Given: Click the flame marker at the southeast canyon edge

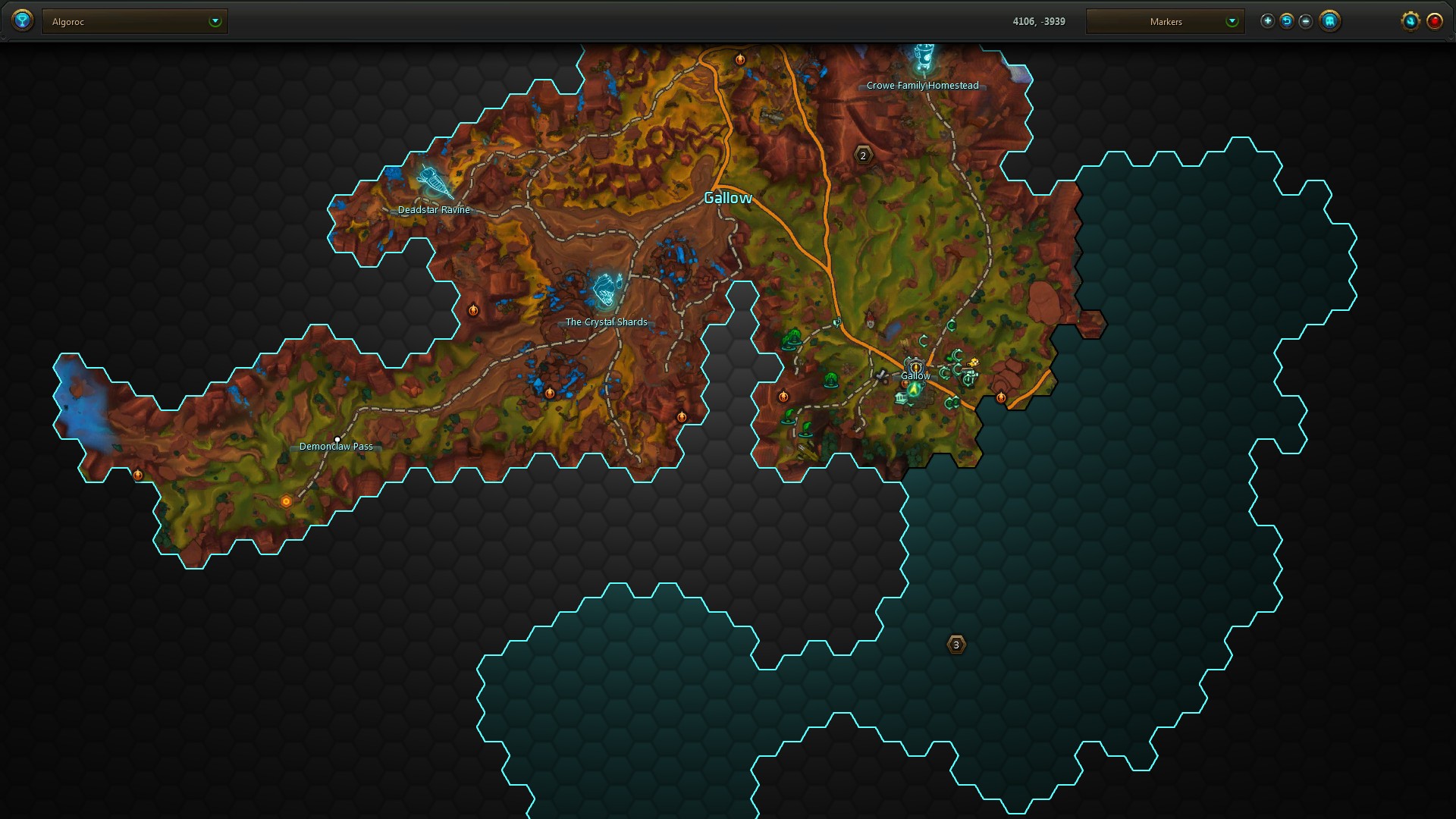Looking at the screenshot, I should coord(681,416).
